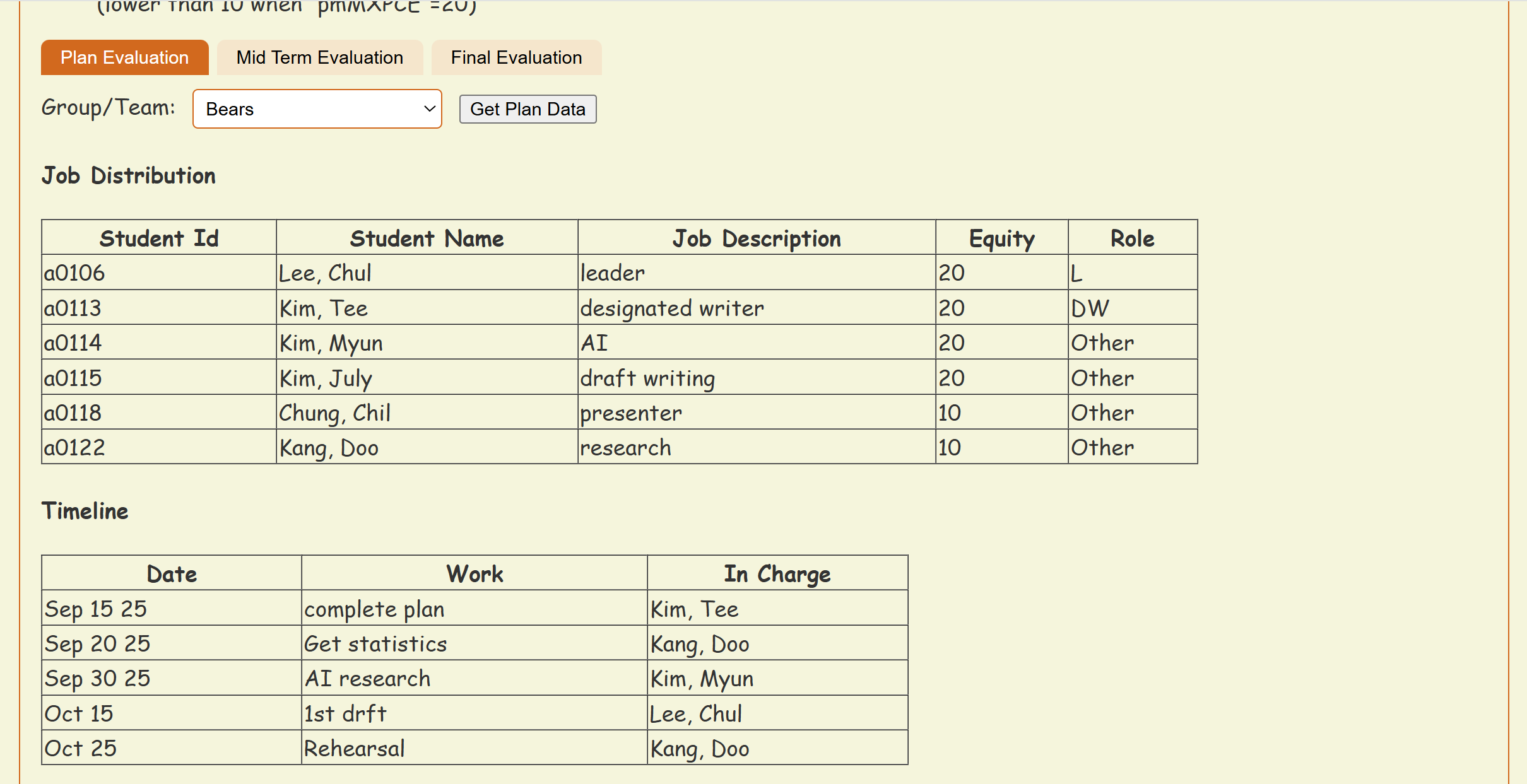Click the Equity column header

pos(1001,238)
